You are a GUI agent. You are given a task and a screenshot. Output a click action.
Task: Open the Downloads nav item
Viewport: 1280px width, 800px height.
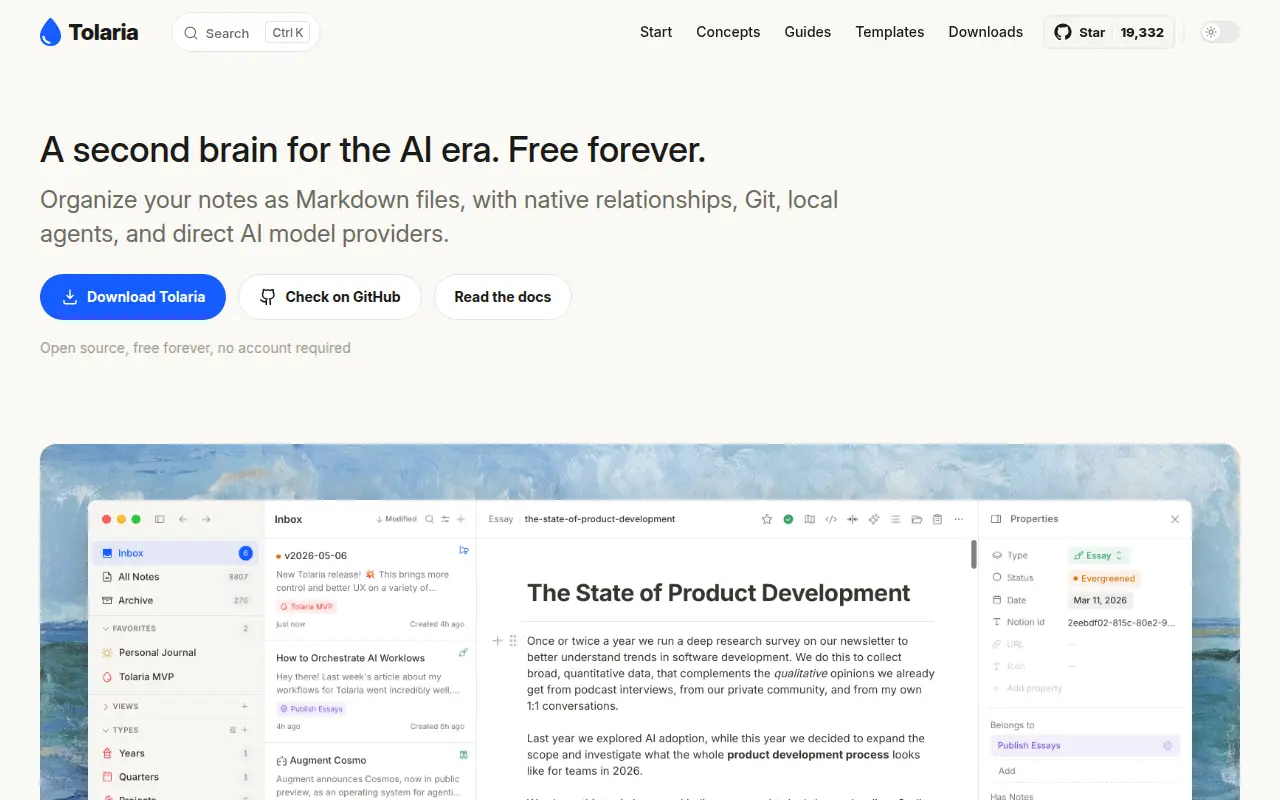point(986,32)
